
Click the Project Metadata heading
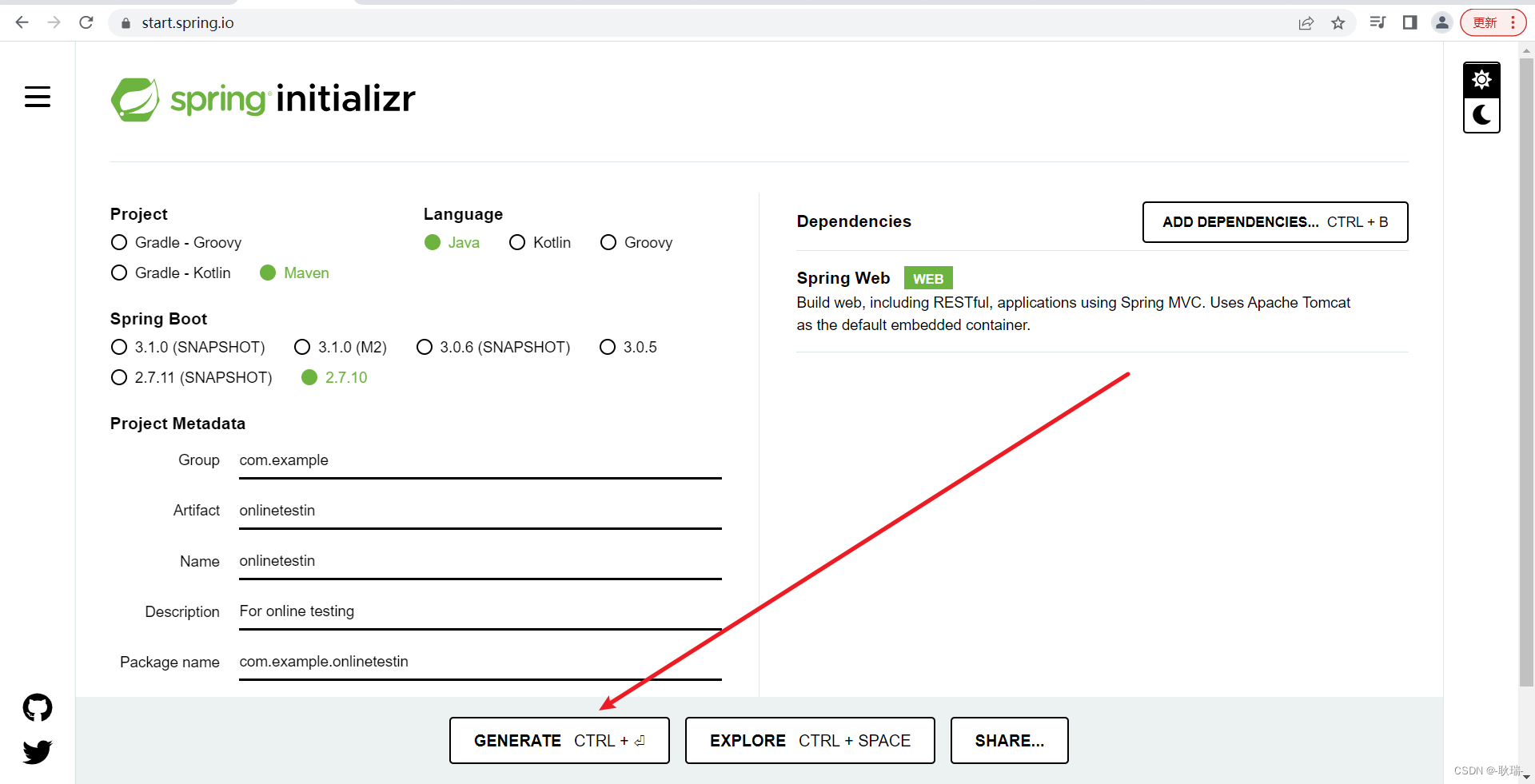point(177,424)
